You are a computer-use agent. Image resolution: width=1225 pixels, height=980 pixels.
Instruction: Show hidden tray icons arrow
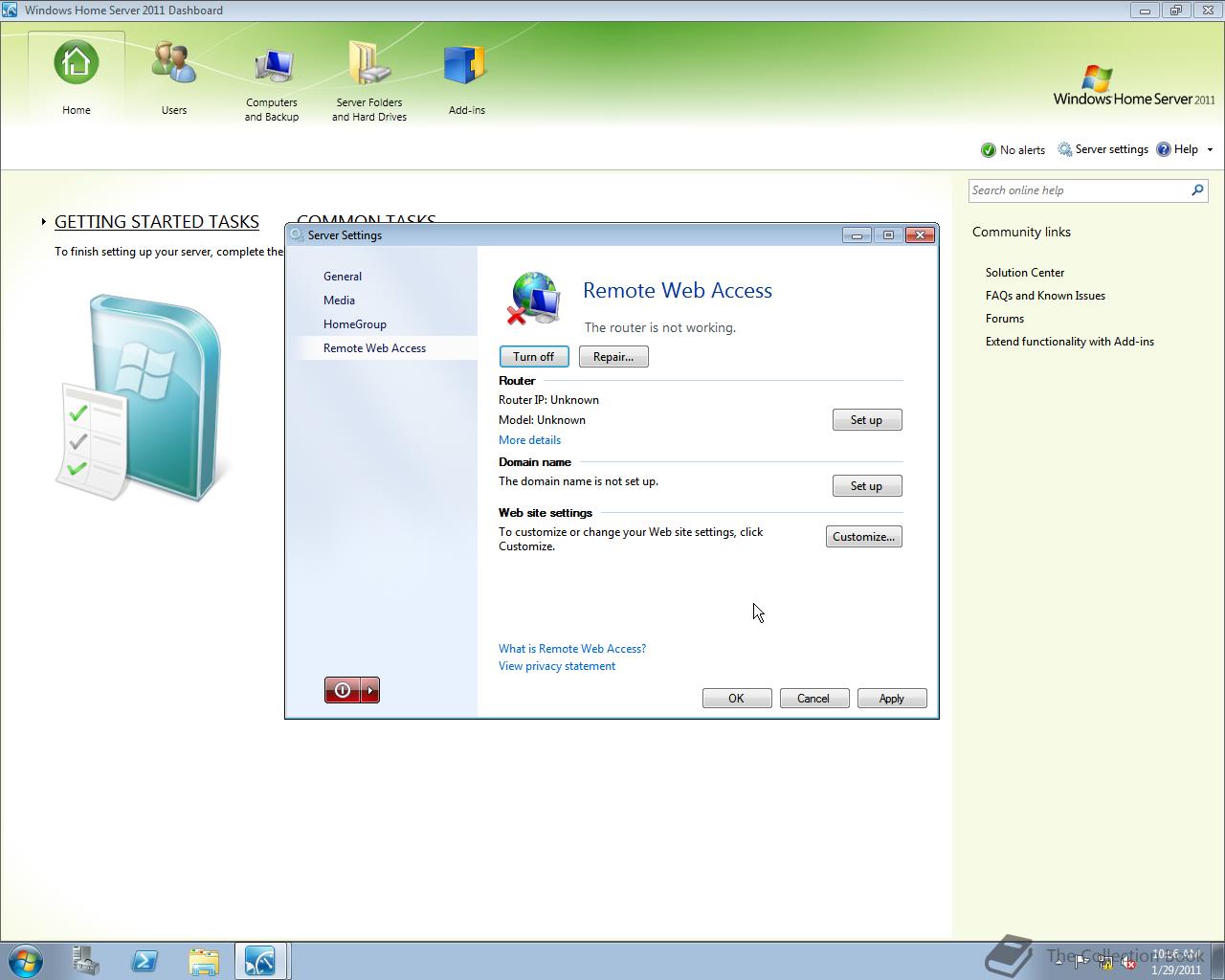(x=1059, y=962)
